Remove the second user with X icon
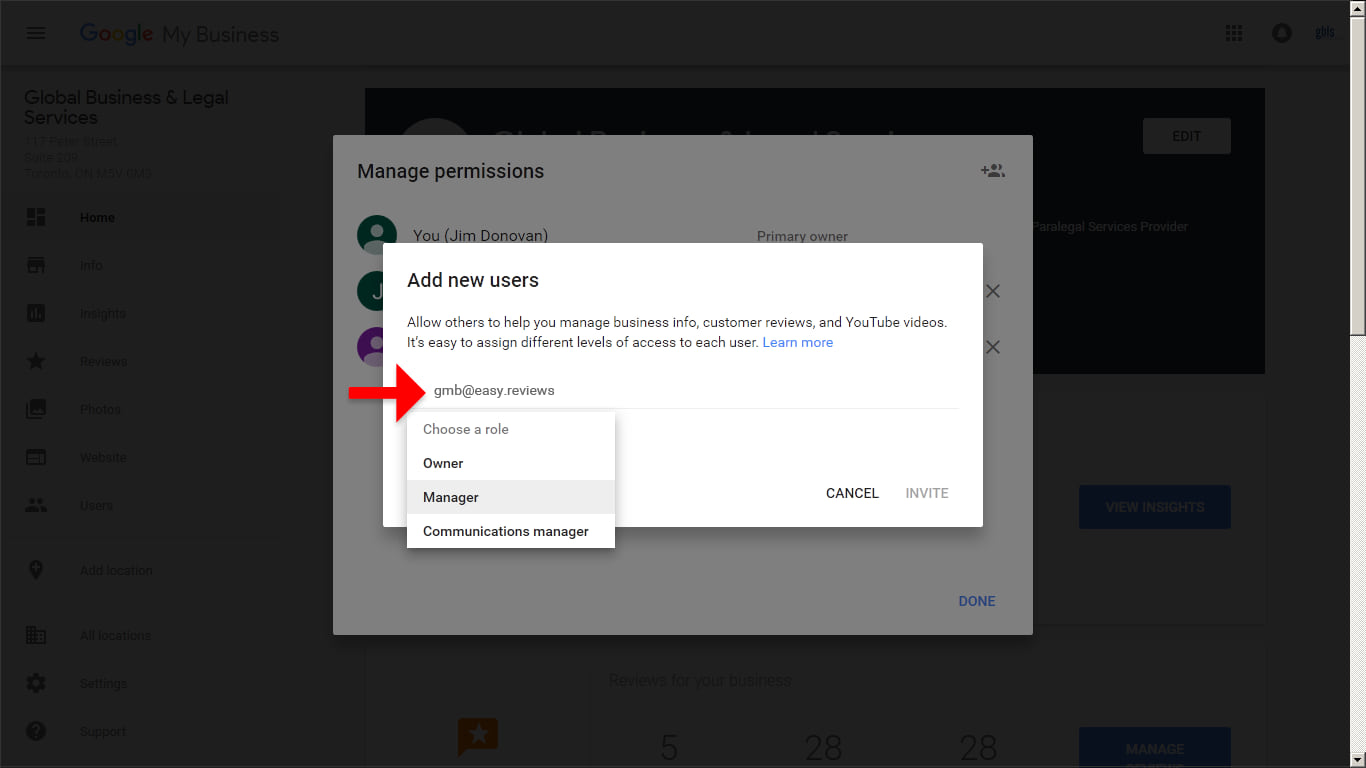The width and height of the screenshot is (1366, 768). [x=992, y=291]
